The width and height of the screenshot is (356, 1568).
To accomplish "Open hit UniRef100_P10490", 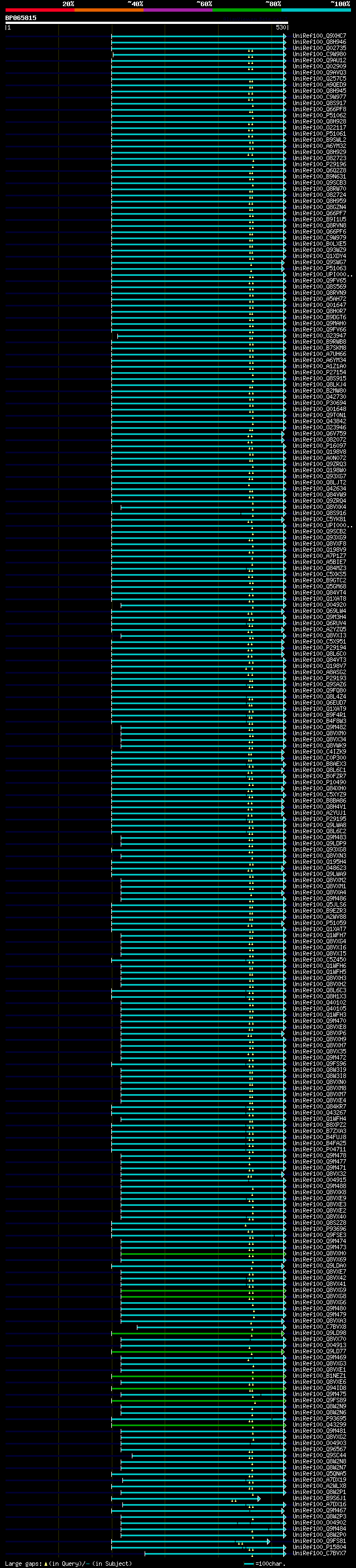I will pos(319,782).
